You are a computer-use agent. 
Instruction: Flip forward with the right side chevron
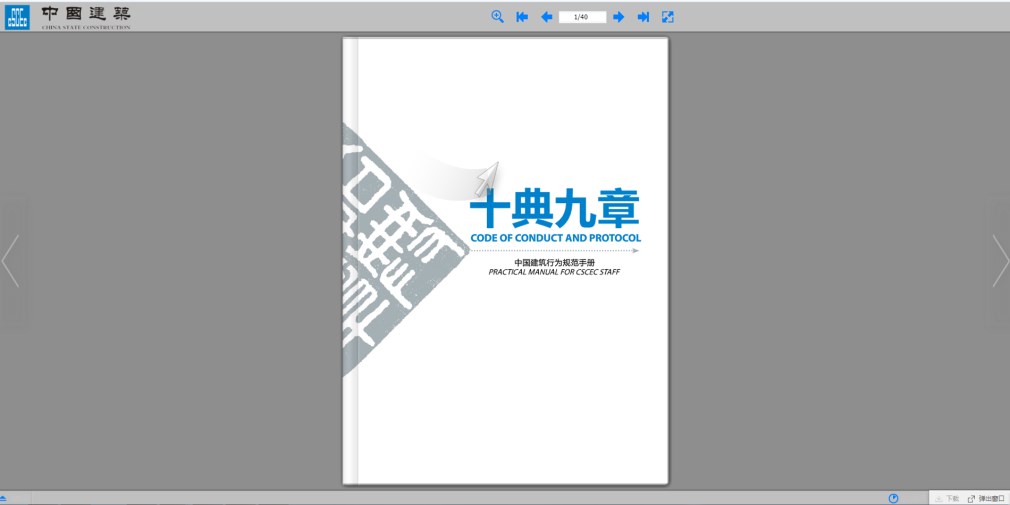(x=1000, y=261)
